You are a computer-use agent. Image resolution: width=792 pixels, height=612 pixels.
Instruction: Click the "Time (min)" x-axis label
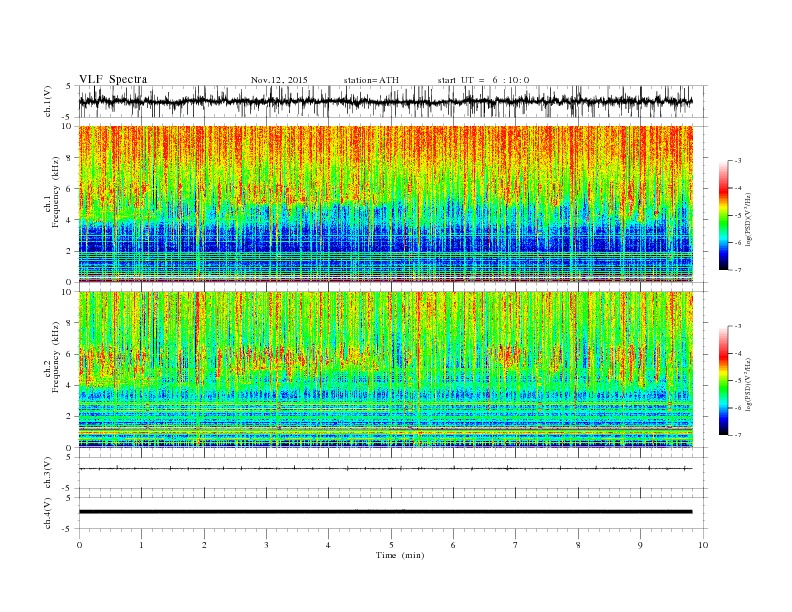(400, 555)
